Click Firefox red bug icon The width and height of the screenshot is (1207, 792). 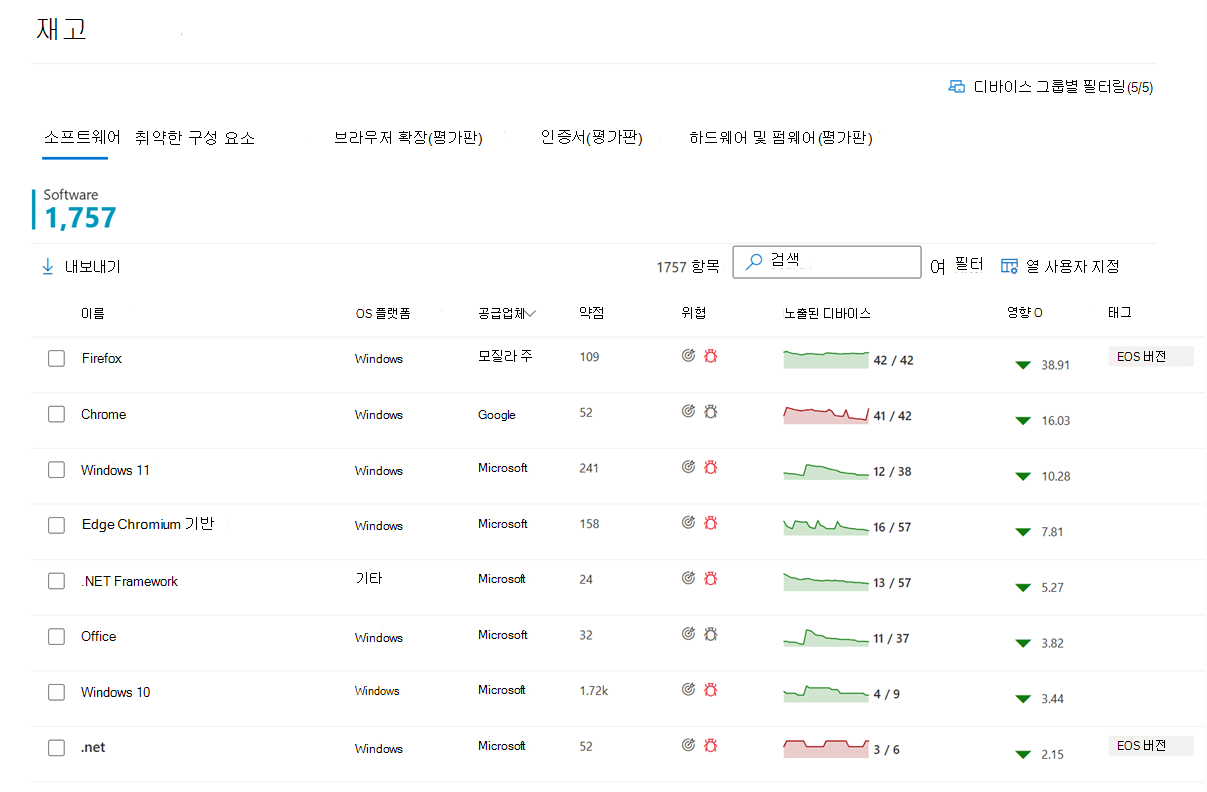point(711,355)
